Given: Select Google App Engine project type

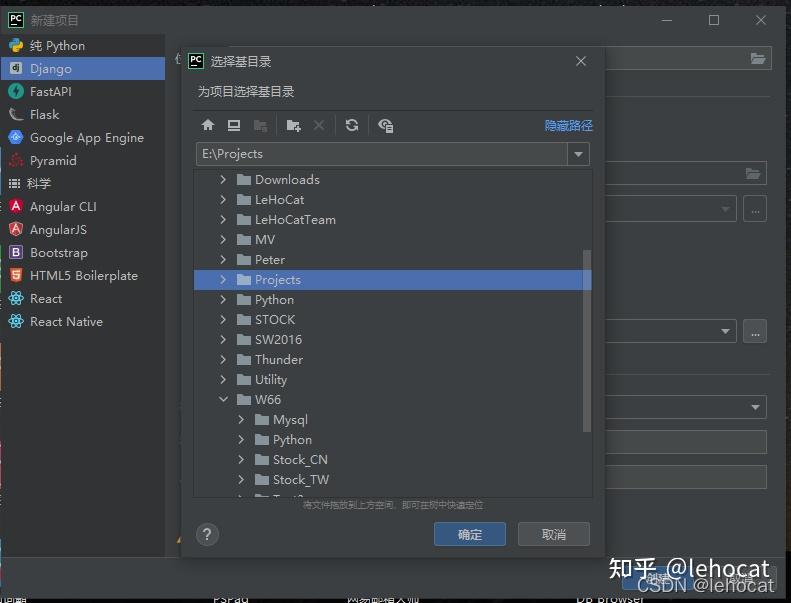Looking at the screenshot, I should [x=83, y=137].
